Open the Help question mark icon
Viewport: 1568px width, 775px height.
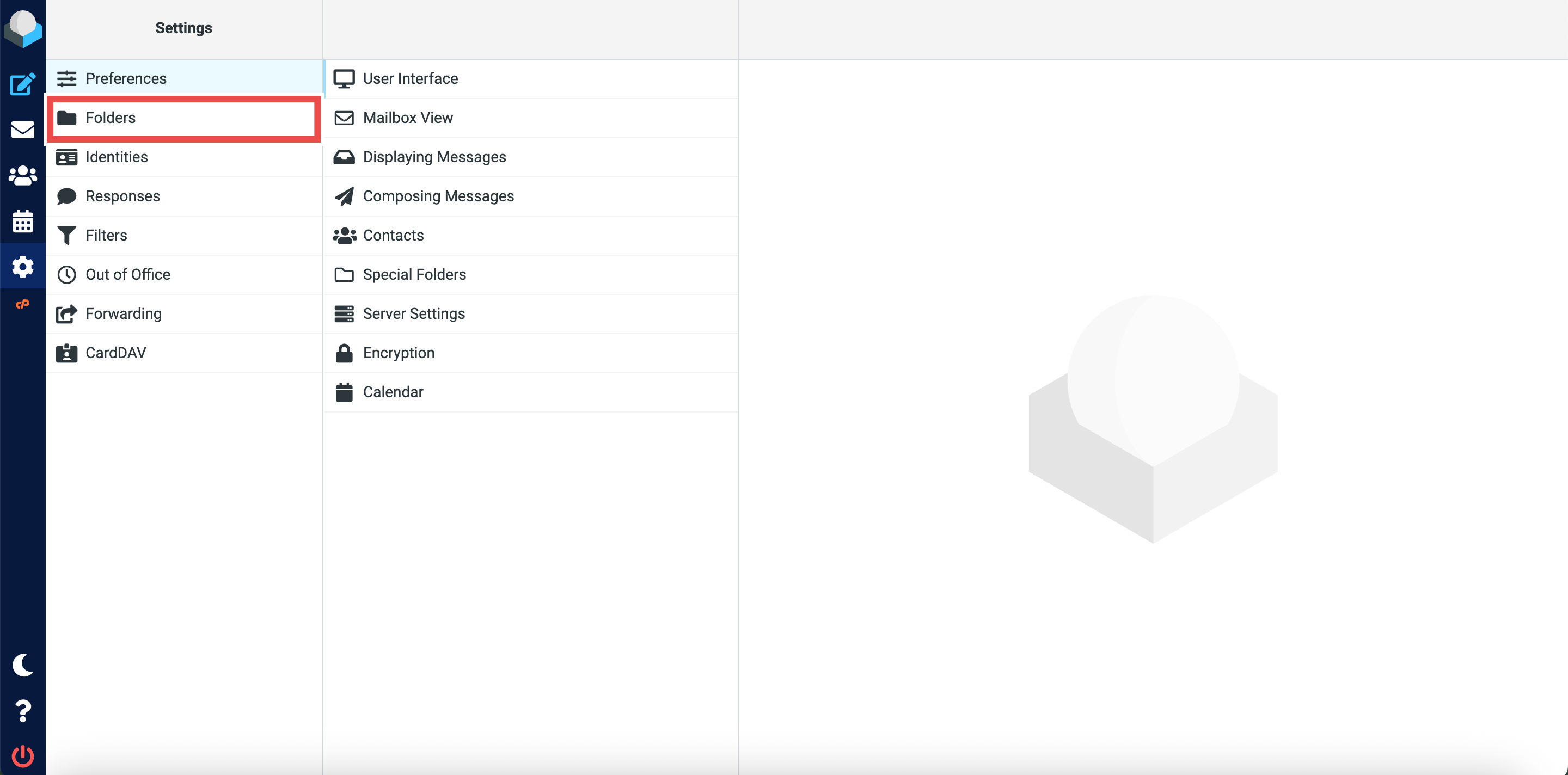point(22,711)
